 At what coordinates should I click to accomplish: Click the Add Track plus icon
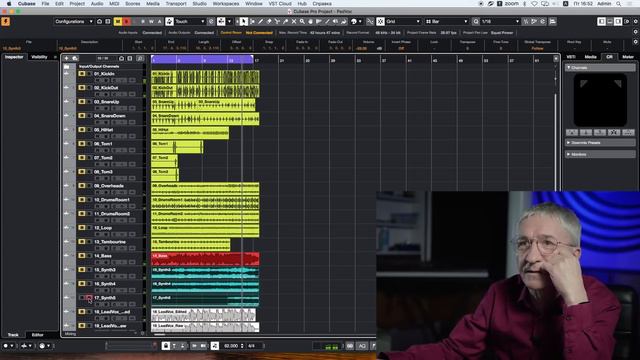point(67,58)
